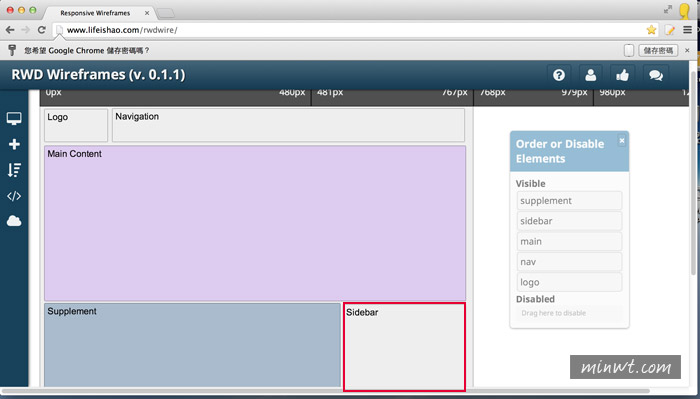Viewport: 700px width, 399px height.
Task: Select the supplement item in Visible list
Action: [x=569, y=201]
